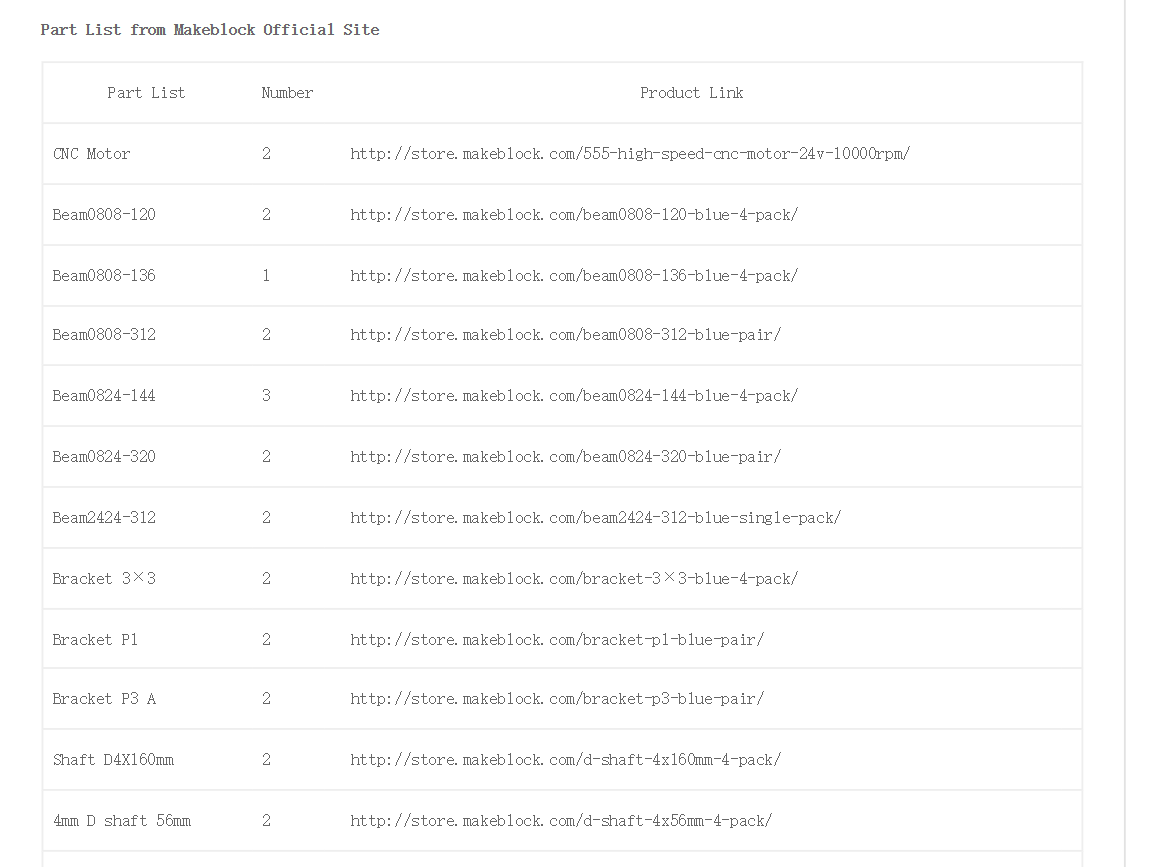The width and height of the screenshot is (1149, 867).
Task: Select the "Shaft D4X160mm" part name cell
Action: pyautogui.click(x=113, y=760)
